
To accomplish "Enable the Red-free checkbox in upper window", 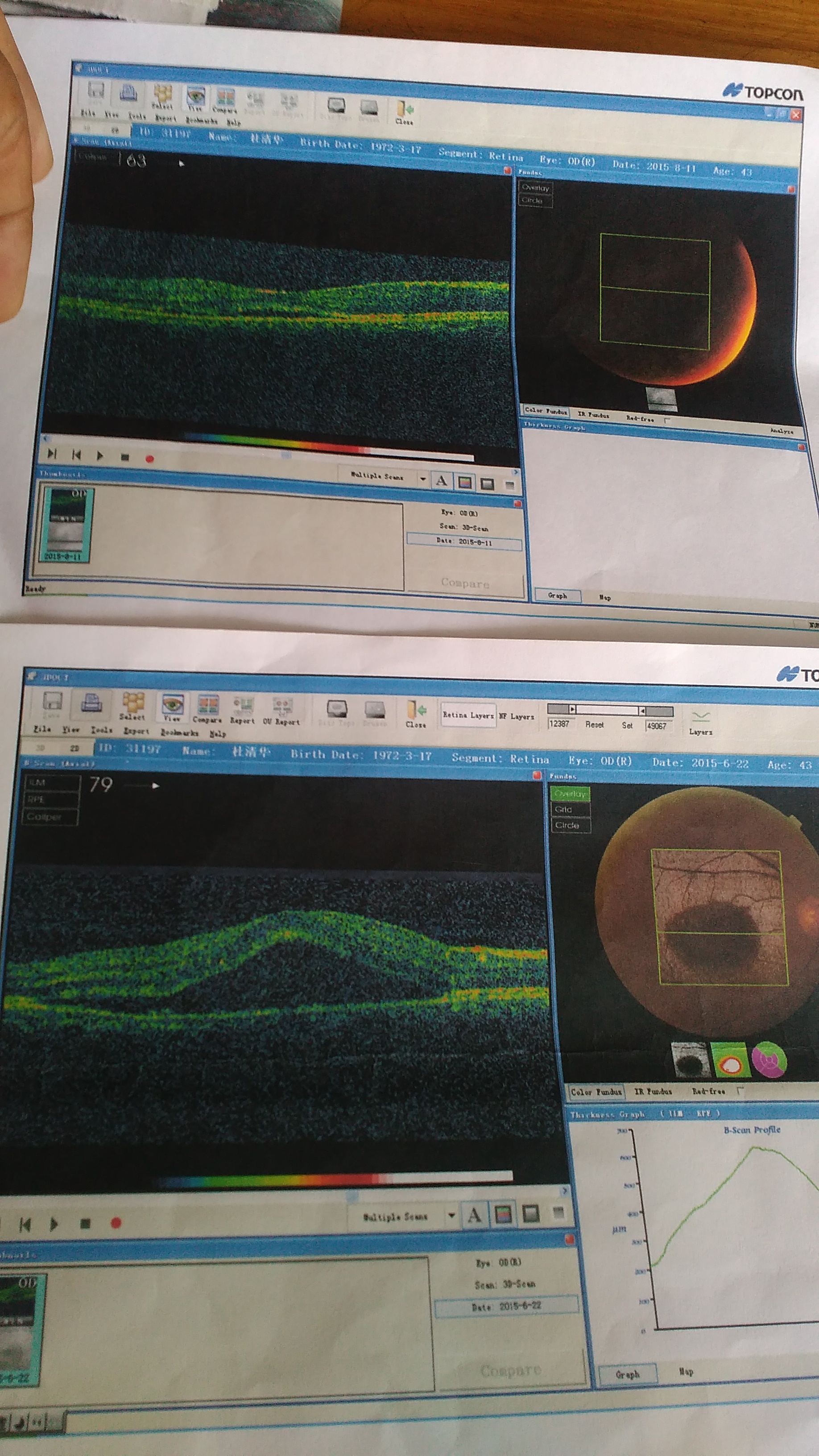I will [667, 420].
